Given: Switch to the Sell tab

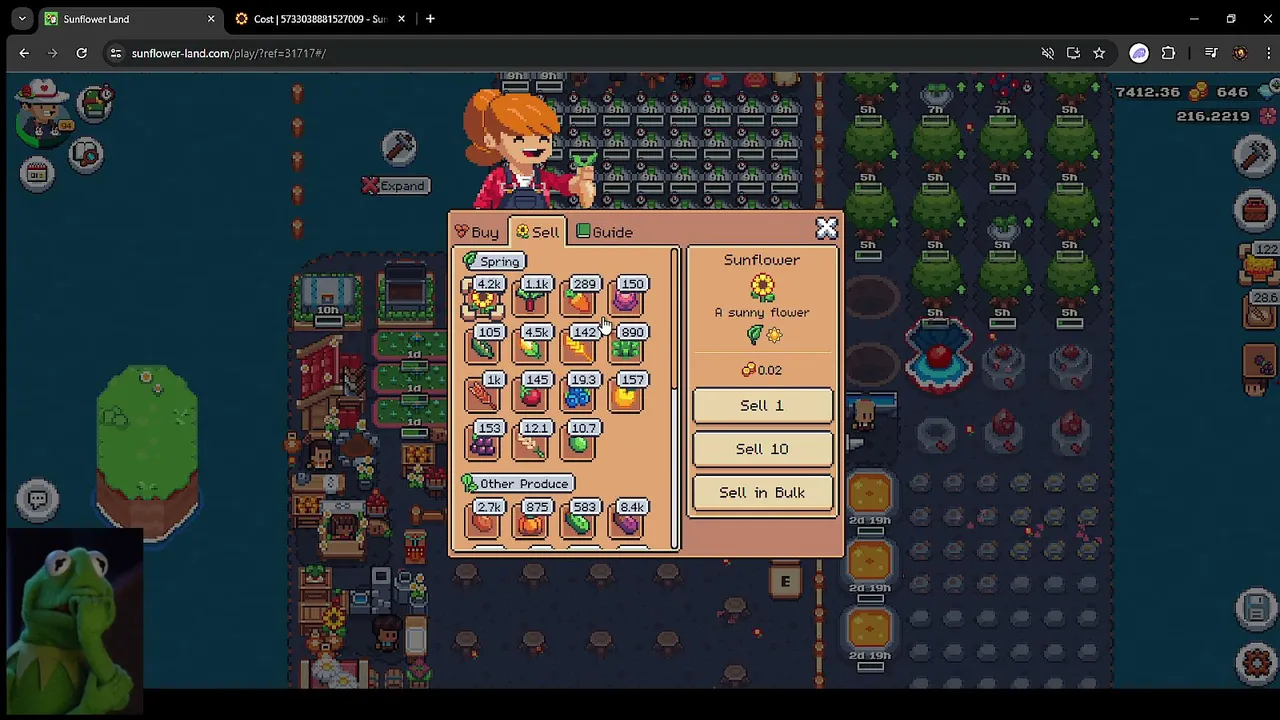Looking at the screenshot, I should pos(537,232).
